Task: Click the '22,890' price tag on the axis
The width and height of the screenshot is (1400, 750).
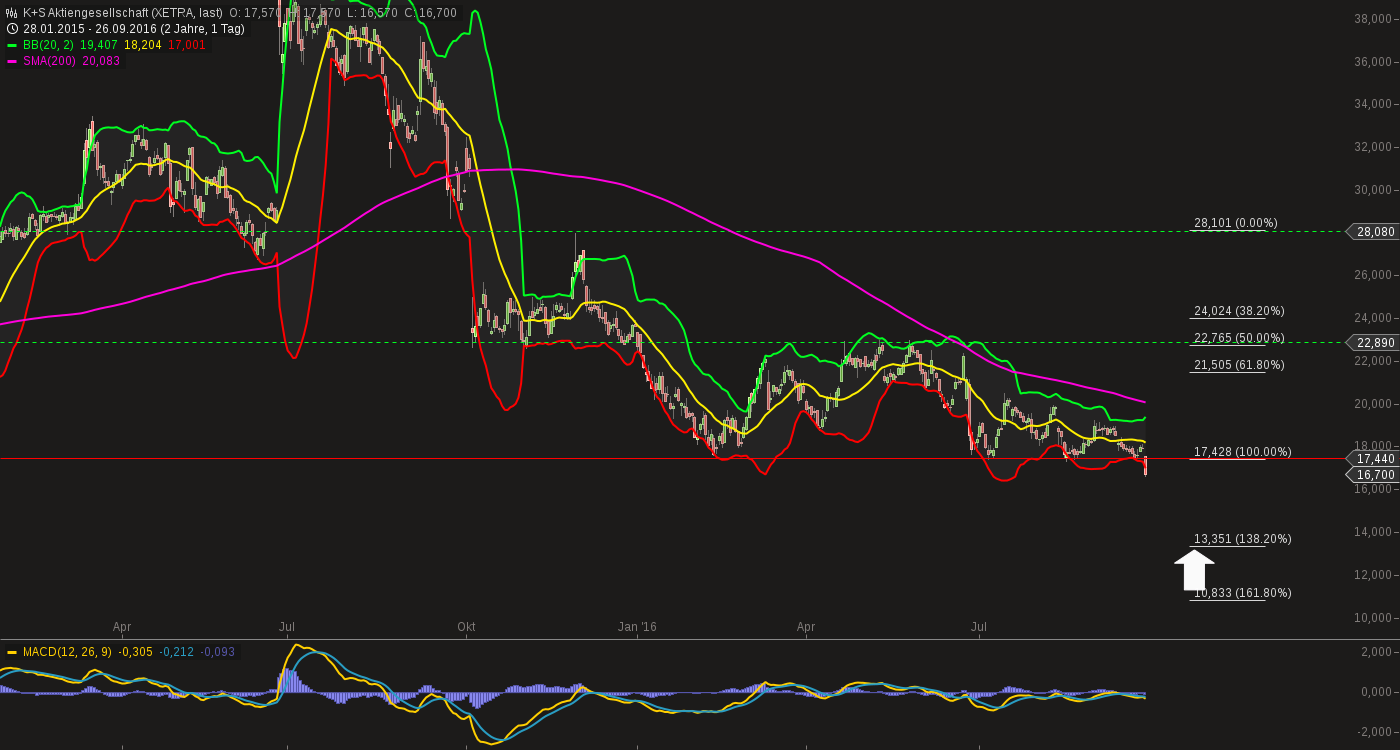Action: pos(1373,343)
